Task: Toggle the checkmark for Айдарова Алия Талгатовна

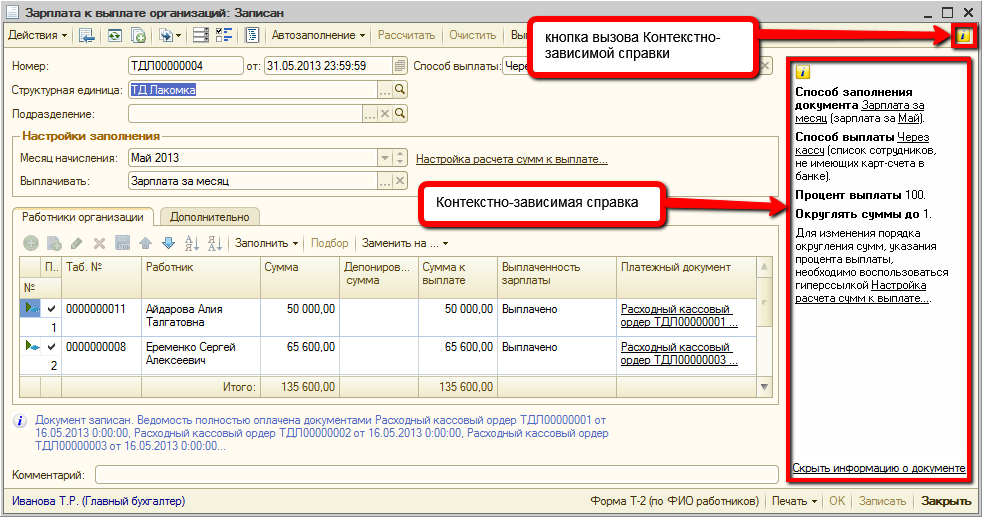Action: click(x=51, y=309)
